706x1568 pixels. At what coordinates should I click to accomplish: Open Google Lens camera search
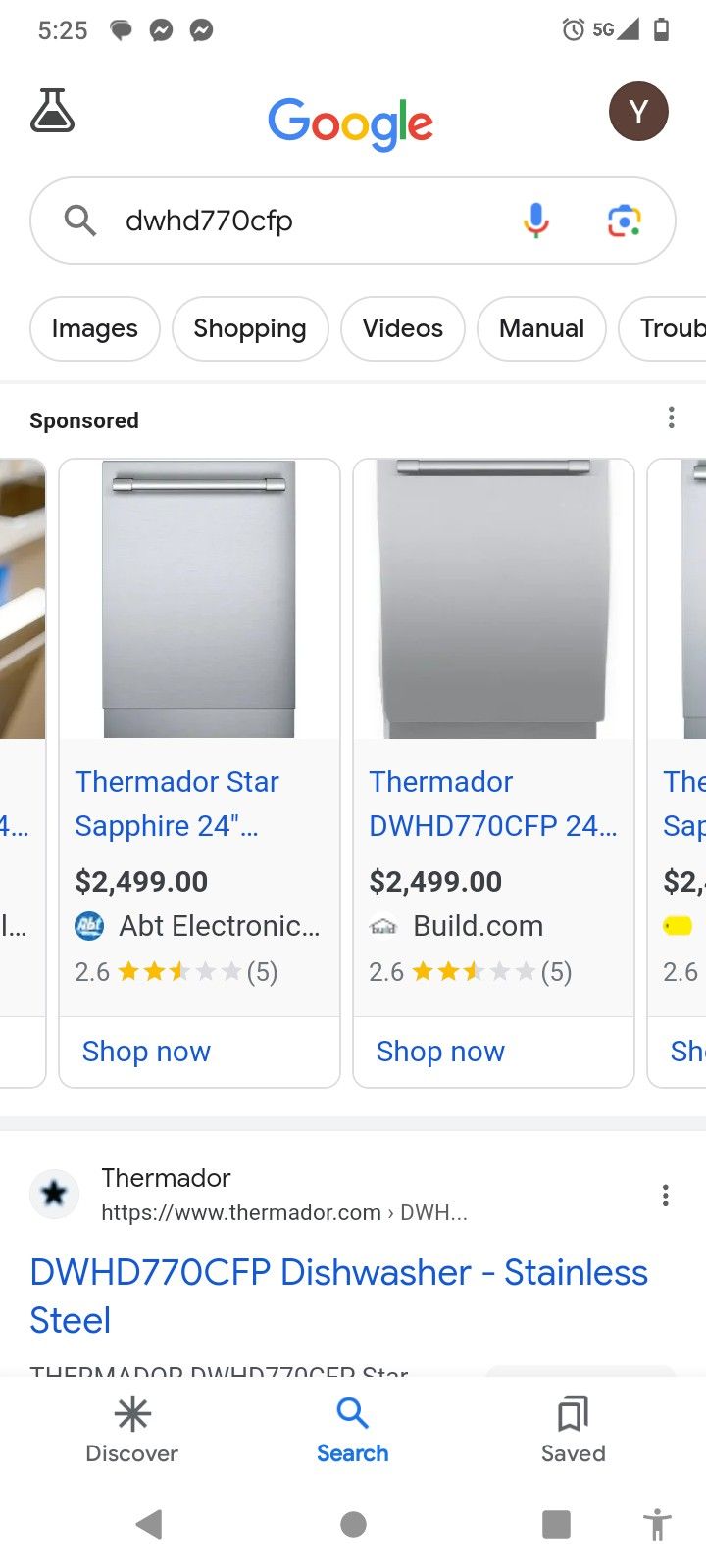click(624, 220)
